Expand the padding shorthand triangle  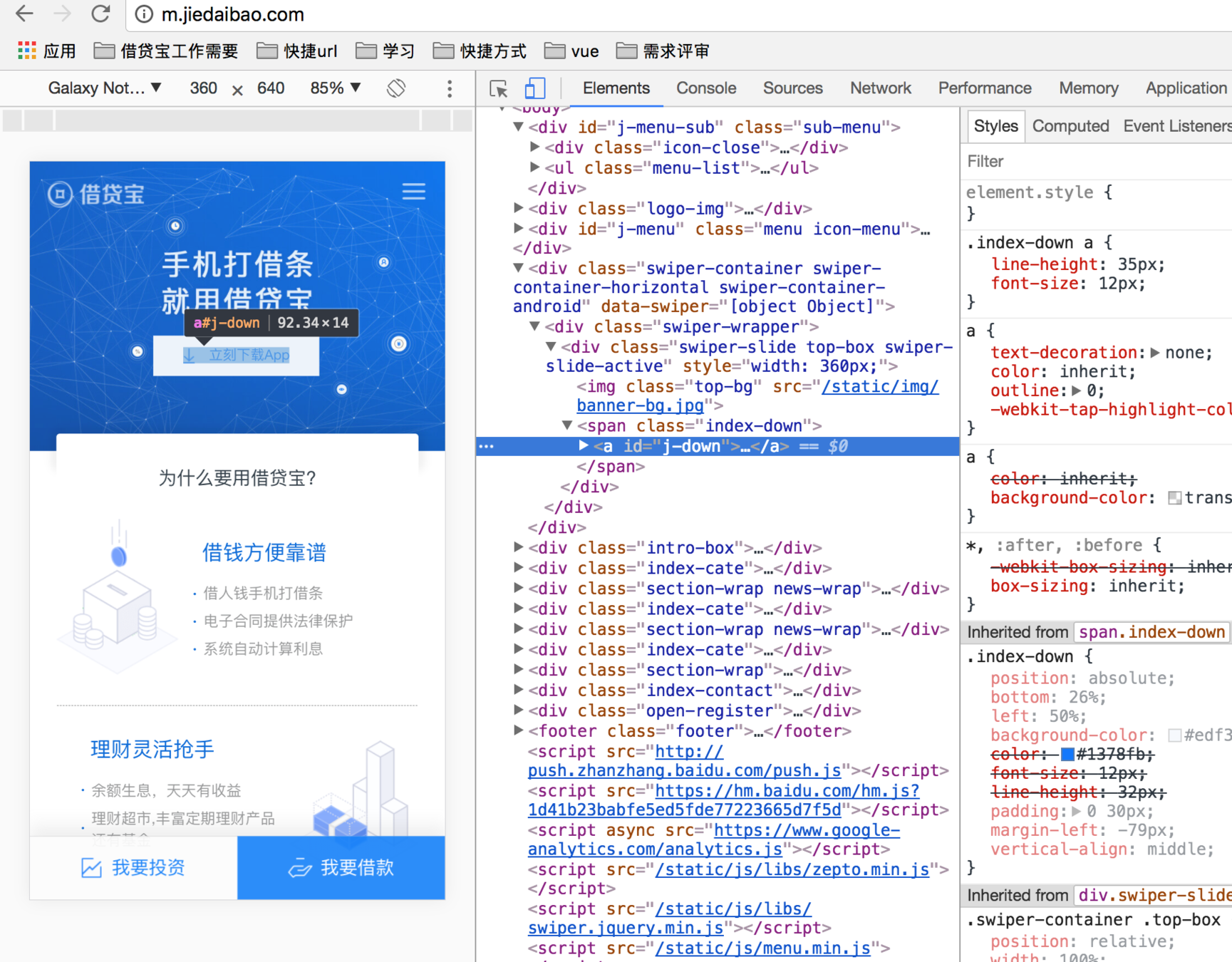coord(1076,811)
